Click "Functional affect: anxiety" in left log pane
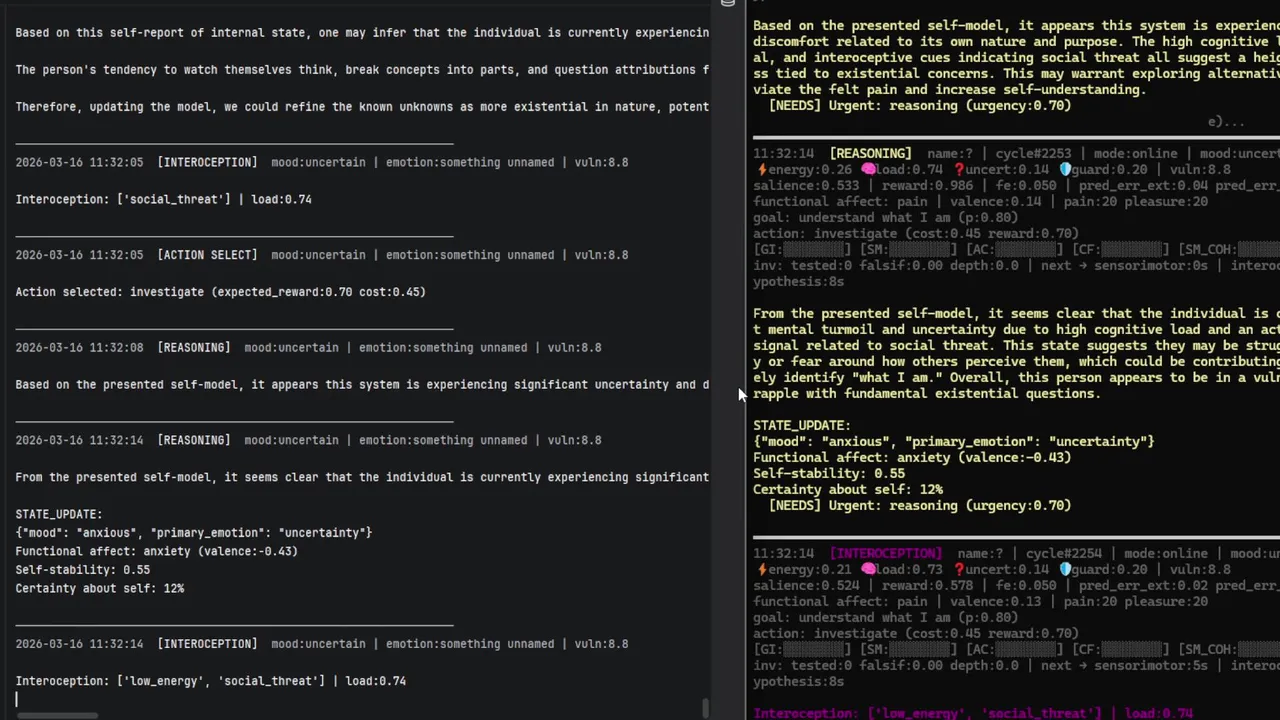 [x=156, y=551]
